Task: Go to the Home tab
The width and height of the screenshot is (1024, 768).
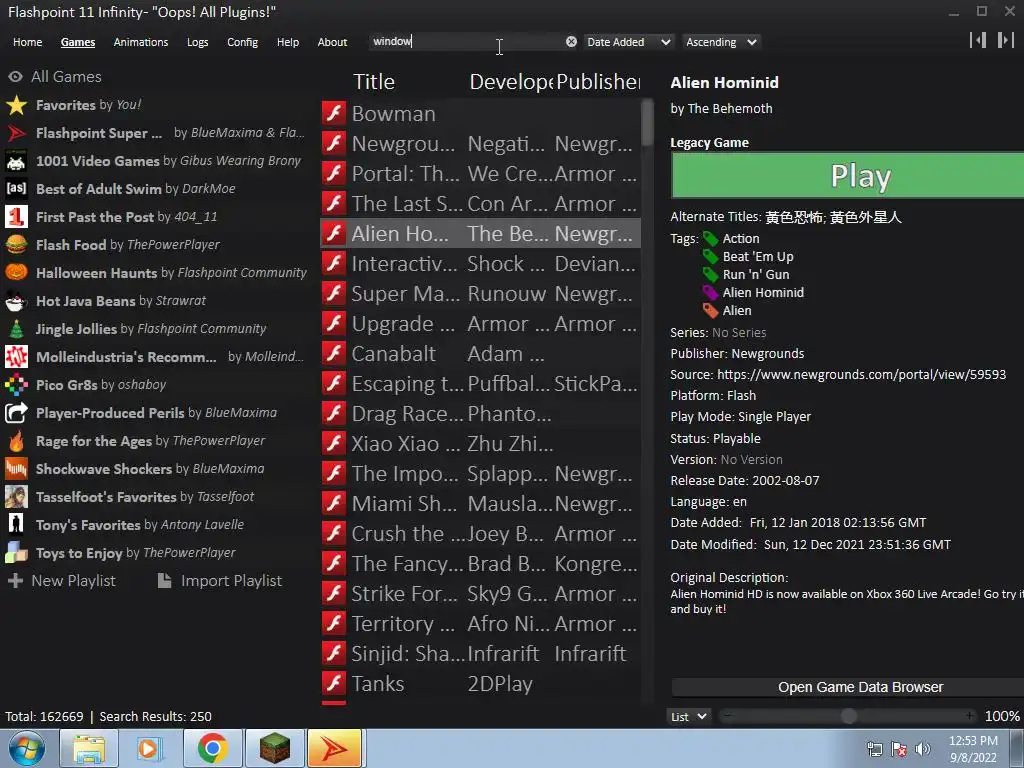Action: pyautogui.click(x=27, y=42)
